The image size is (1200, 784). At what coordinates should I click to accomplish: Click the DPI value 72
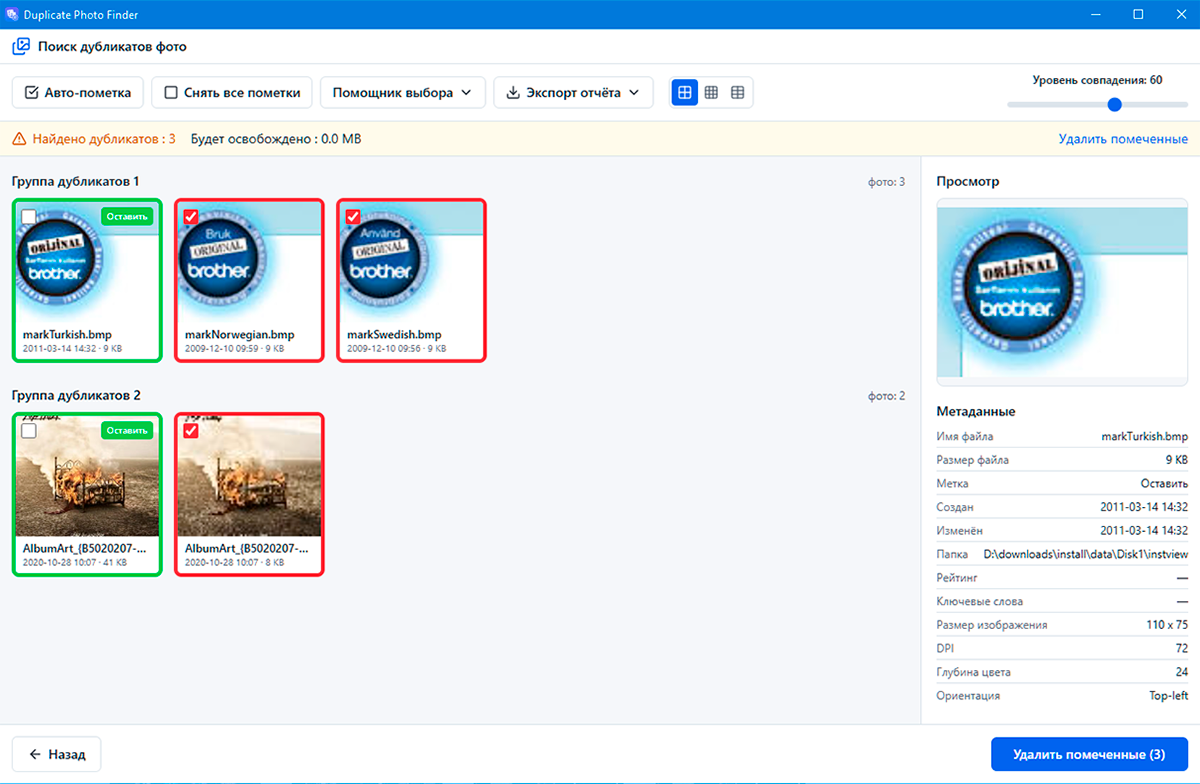point(1181,649)
